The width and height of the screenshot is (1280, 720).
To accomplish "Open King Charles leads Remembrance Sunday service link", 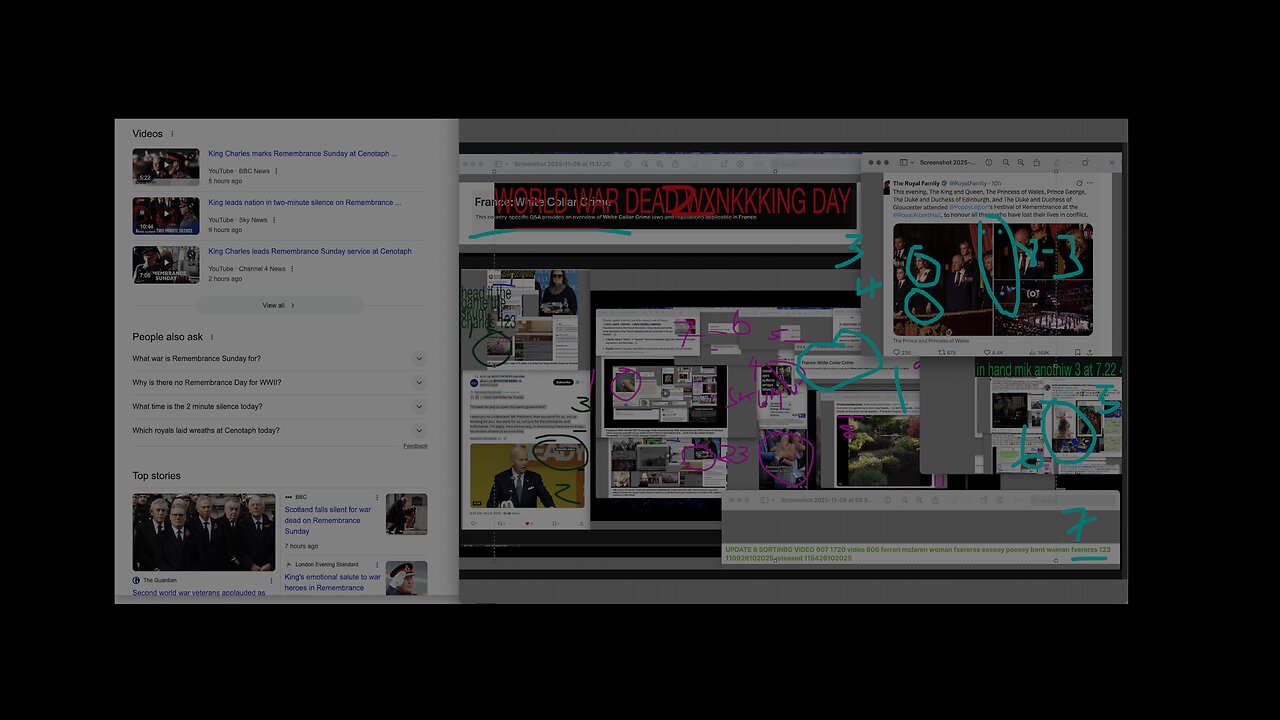I will [x=310, y=251].
